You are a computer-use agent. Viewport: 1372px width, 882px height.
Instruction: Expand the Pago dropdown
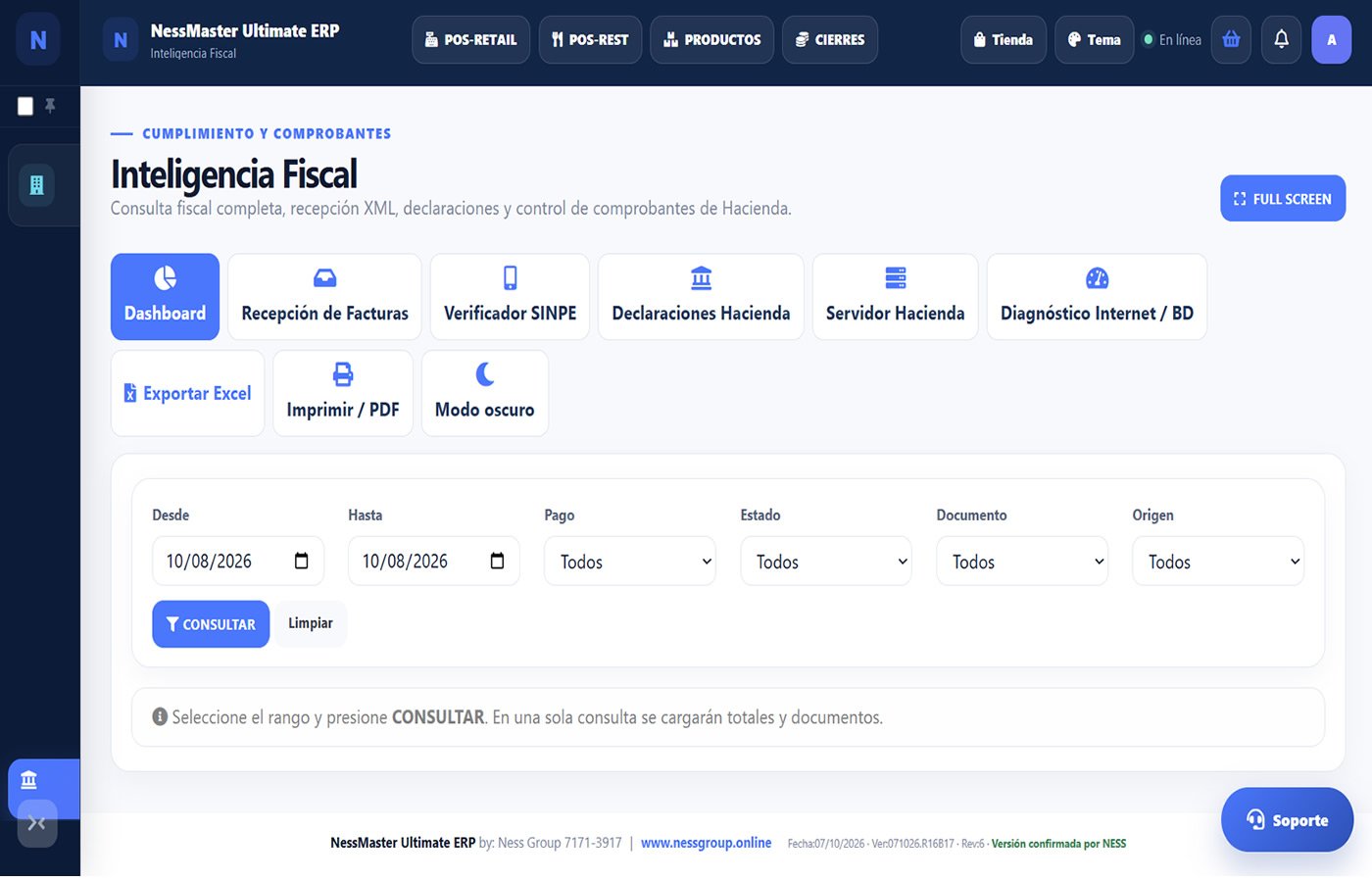point(630,562)
